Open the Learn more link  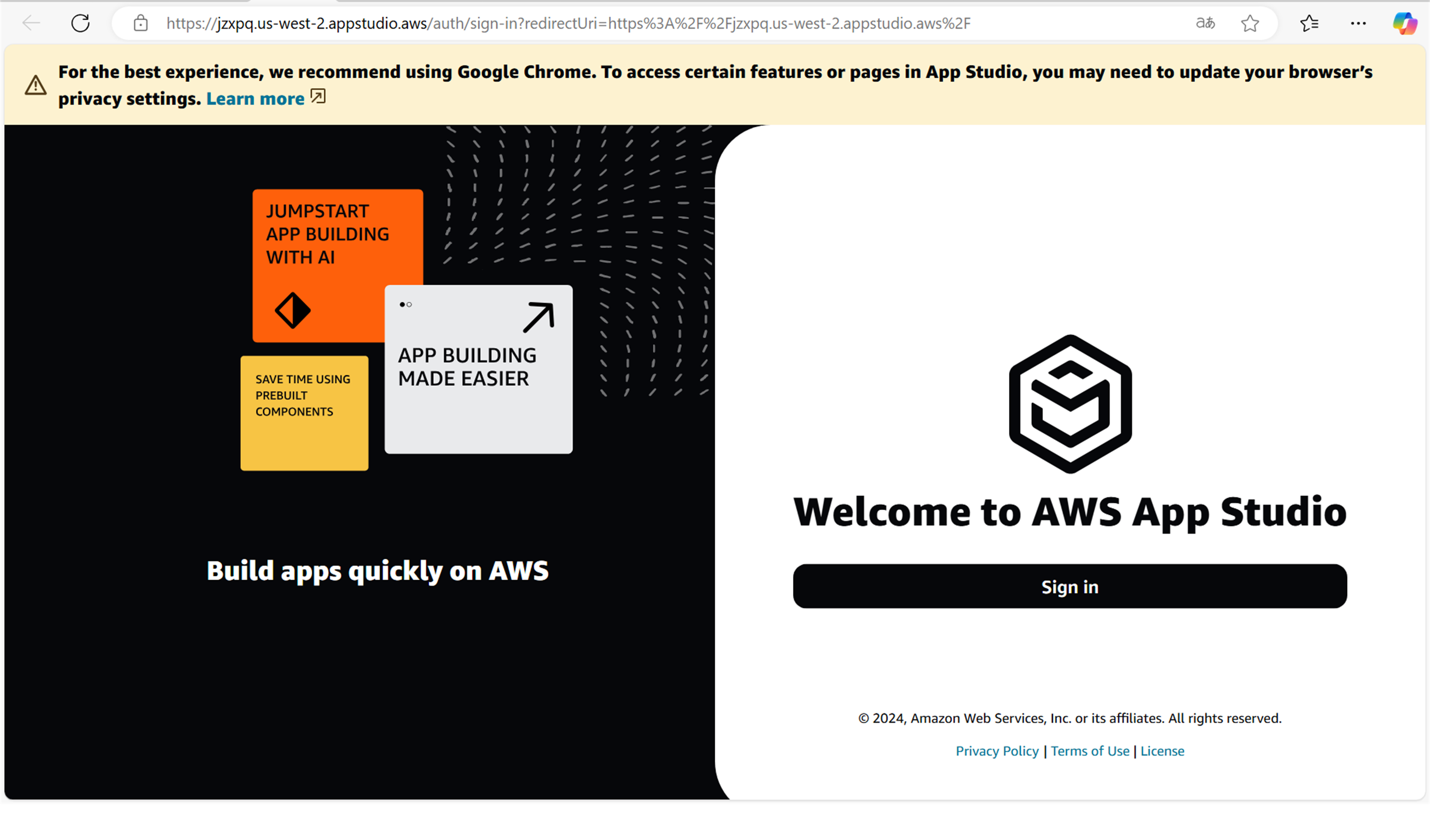click(255, 99)
